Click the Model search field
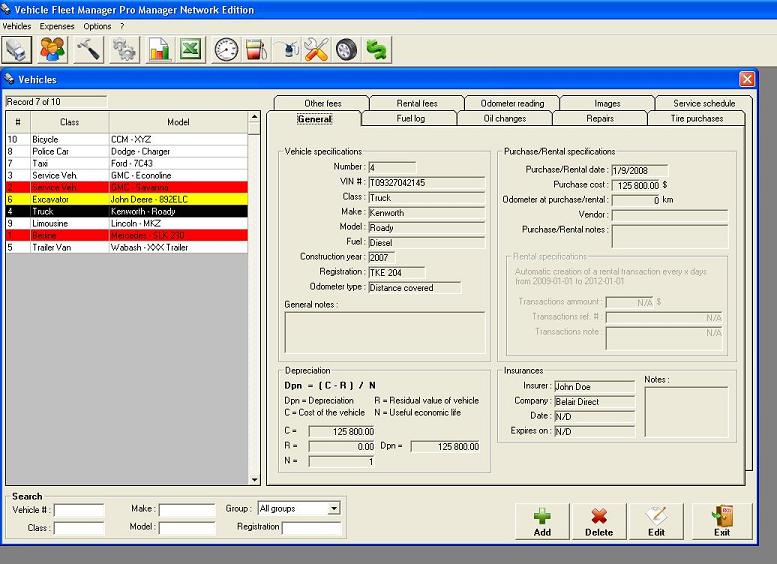Screen dimensions: 777x564 (x=187, y=528)
